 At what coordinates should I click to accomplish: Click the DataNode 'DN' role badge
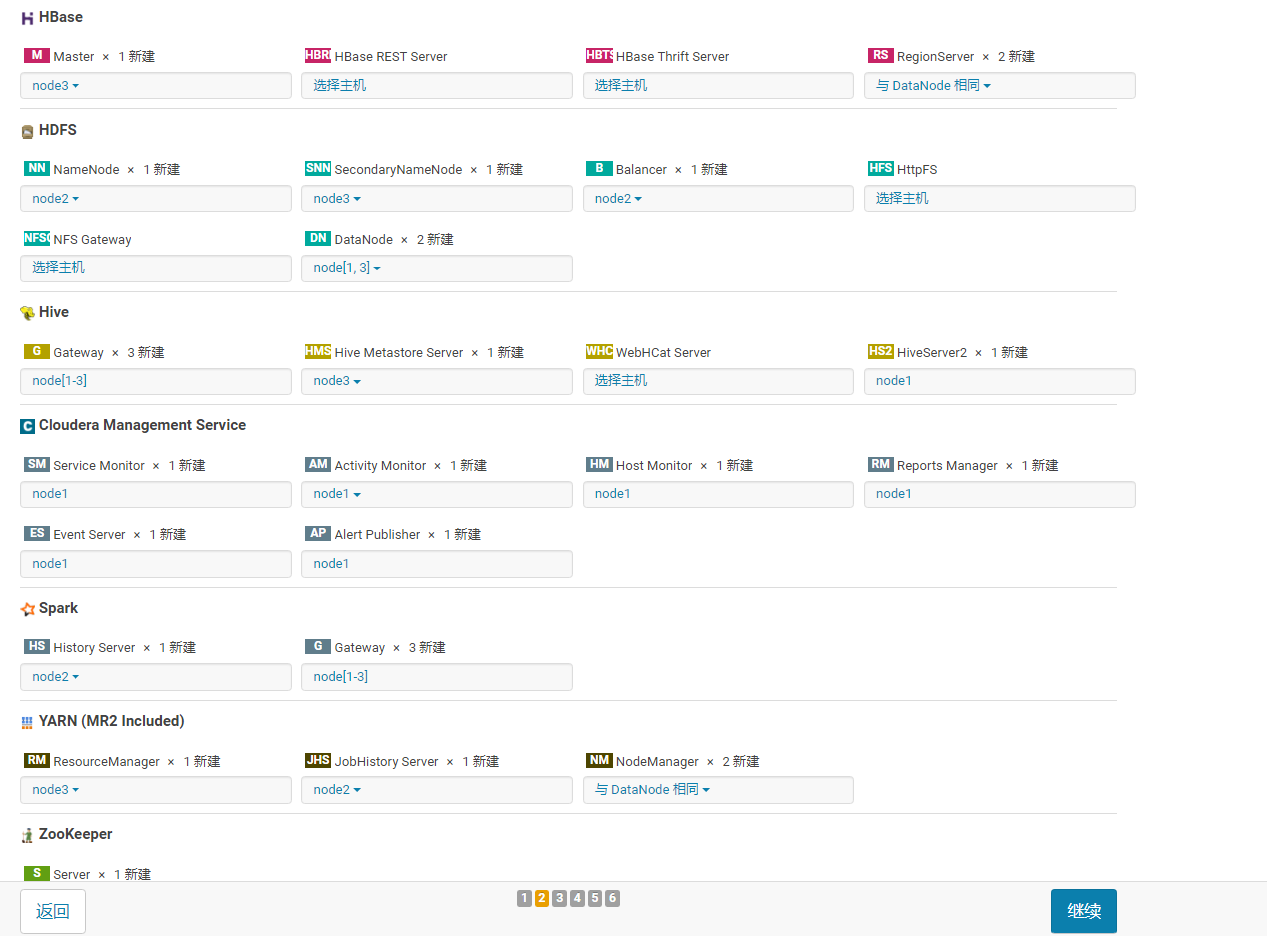[x=318, y=238]
